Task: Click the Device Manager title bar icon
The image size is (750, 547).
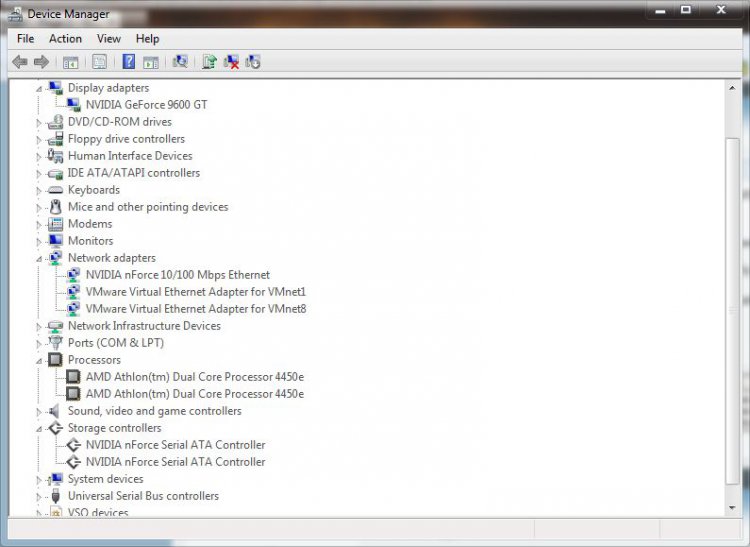Action: coord(15,15)
